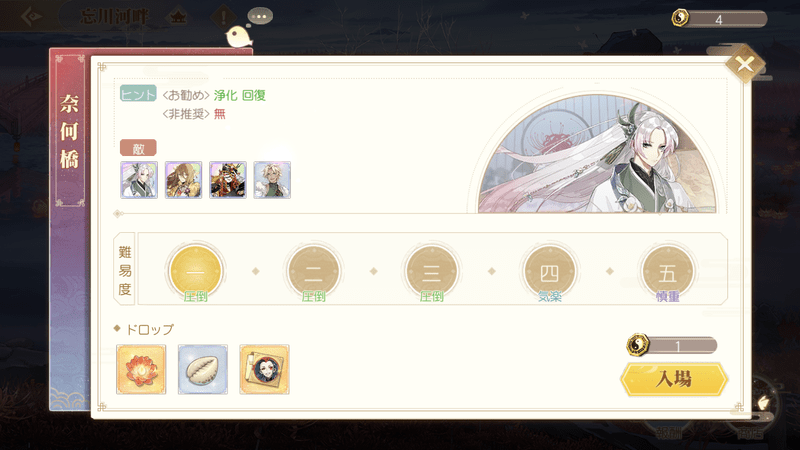The image size is (800, 450).
Task: Tap the yellow chick speech bubble mascot
Action: tap(239, 36)
